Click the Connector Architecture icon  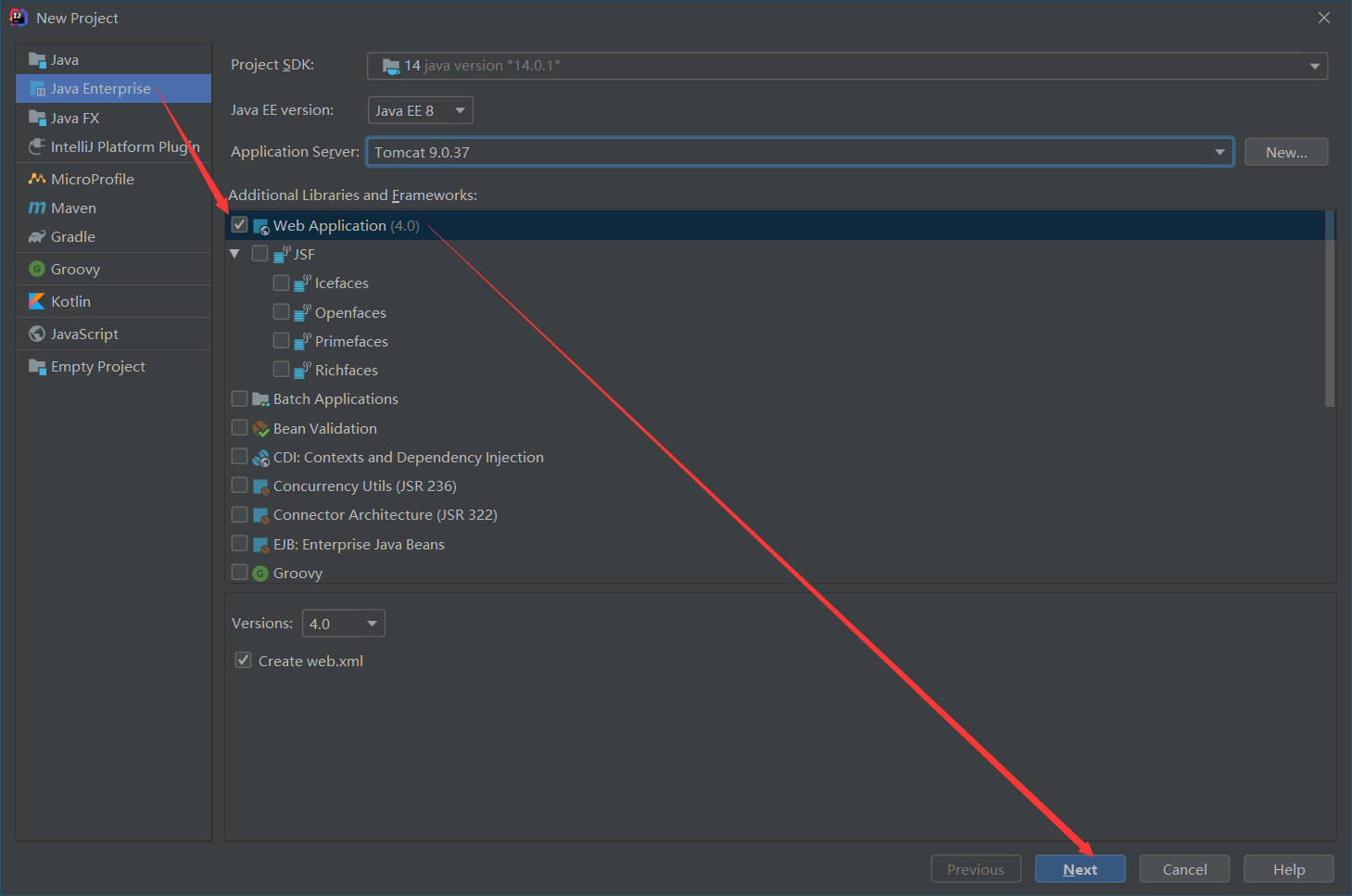261,515
